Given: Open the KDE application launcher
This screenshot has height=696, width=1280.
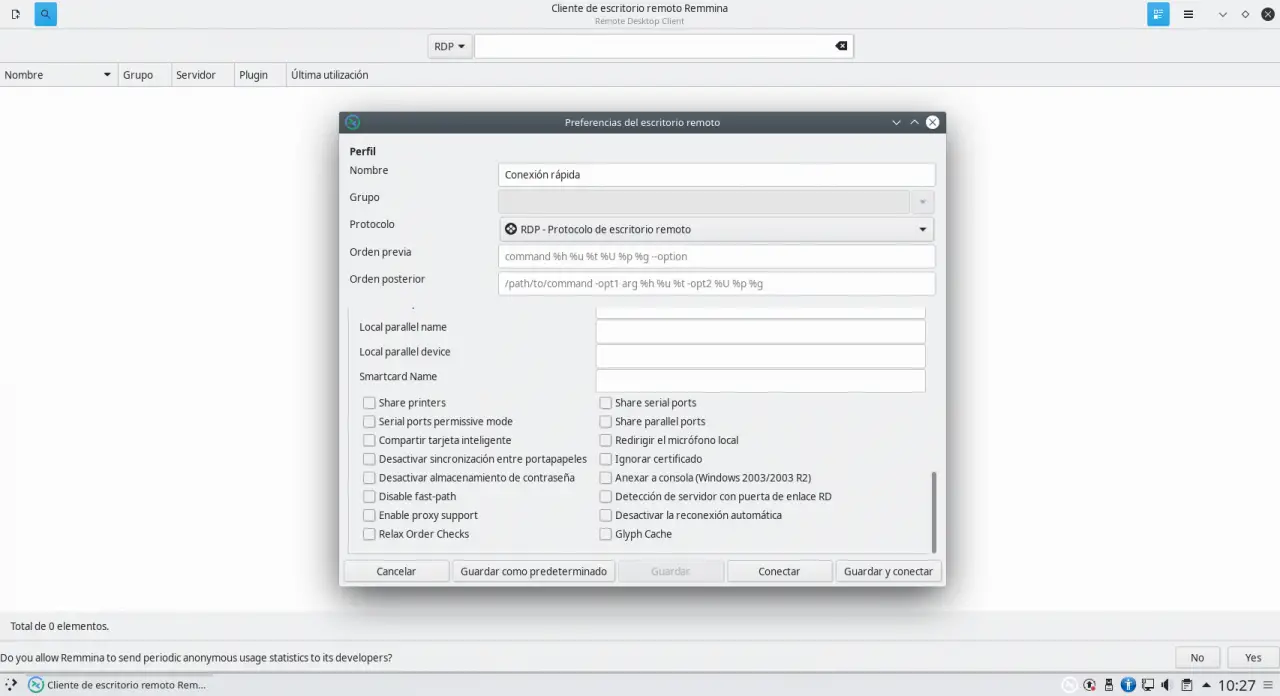Looking at the screenshot, I should point(11,685).
